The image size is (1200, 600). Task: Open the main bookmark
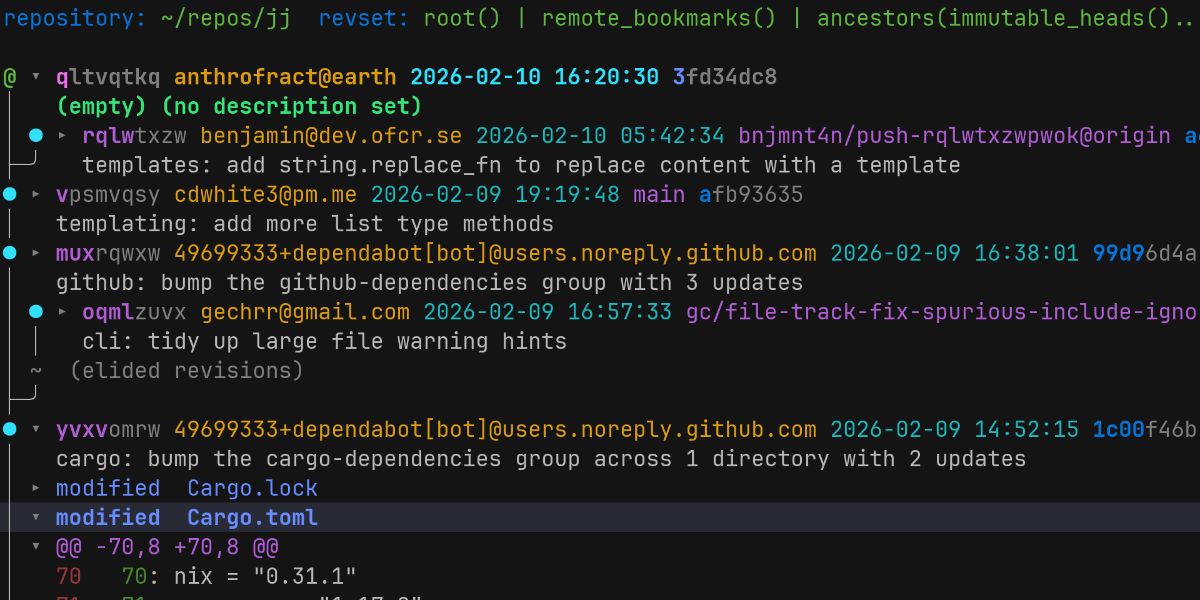click(660, 194)
